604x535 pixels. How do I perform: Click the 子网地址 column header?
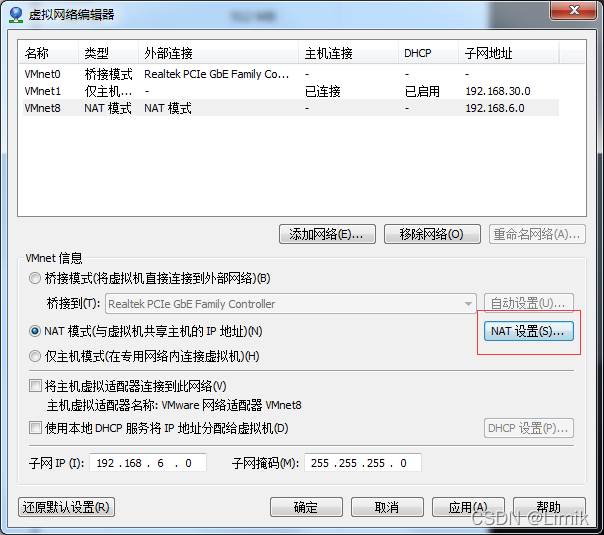(x=508, y=53)
